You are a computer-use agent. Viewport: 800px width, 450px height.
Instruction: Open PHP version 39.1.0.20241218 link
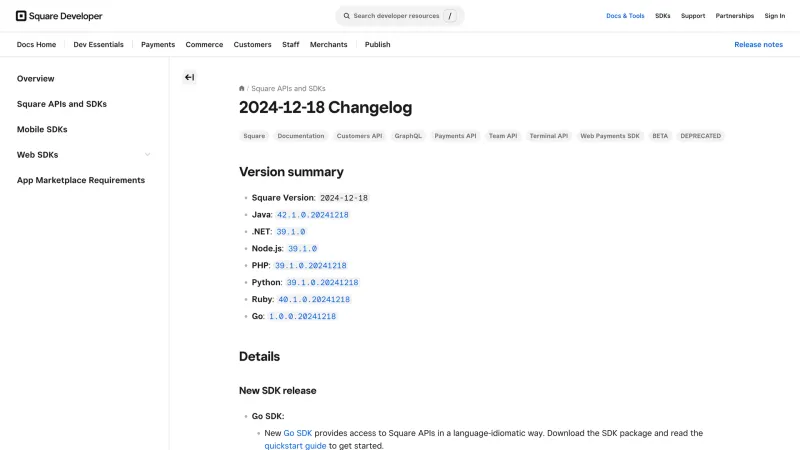click(311, 265)
